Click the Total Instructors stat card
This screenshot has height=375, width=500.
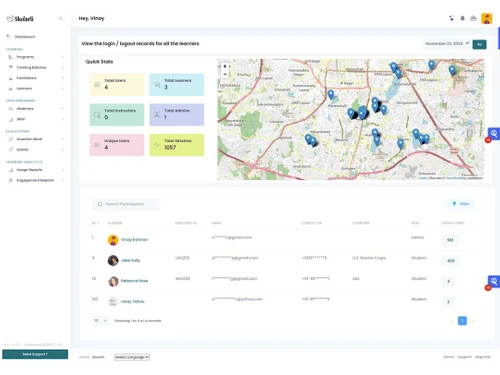[117, 115]
